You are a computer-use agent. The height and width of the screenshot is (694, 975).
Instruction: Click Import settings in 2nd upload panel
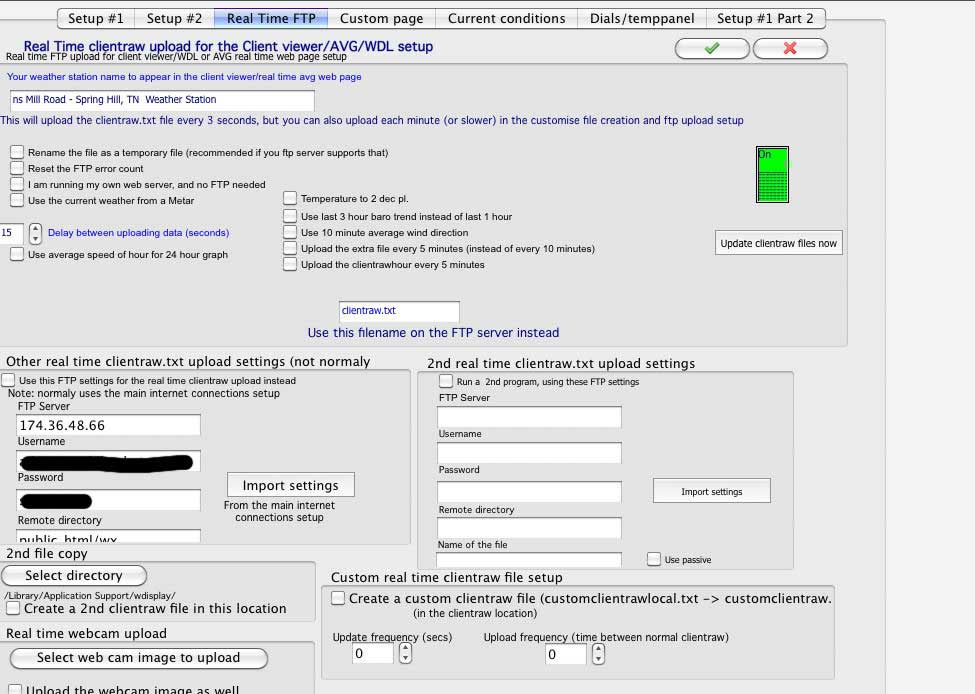tap(711, 491)
